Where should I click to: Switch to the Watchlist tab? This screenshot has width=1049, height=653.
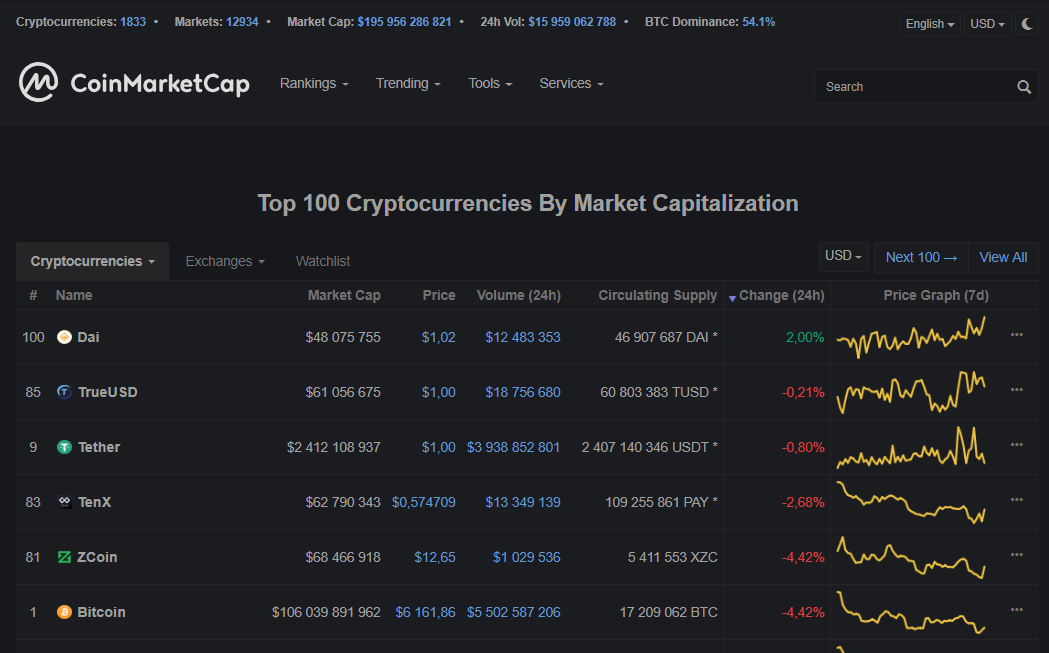pyautogui.click(x=323, y=261)
